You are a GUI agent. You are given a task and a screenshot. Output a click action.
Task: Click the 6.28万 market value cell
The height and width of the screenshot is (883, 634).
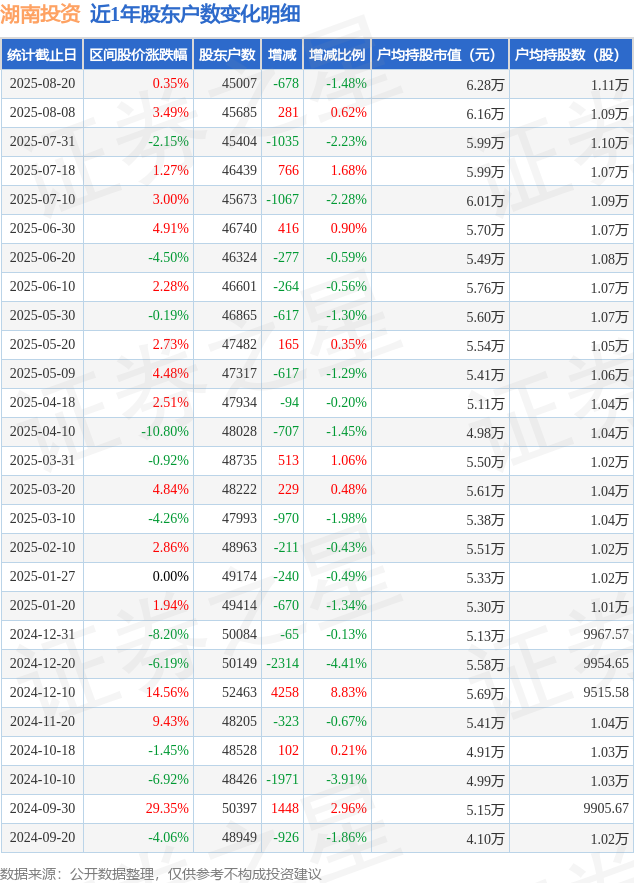pos(485,84)
